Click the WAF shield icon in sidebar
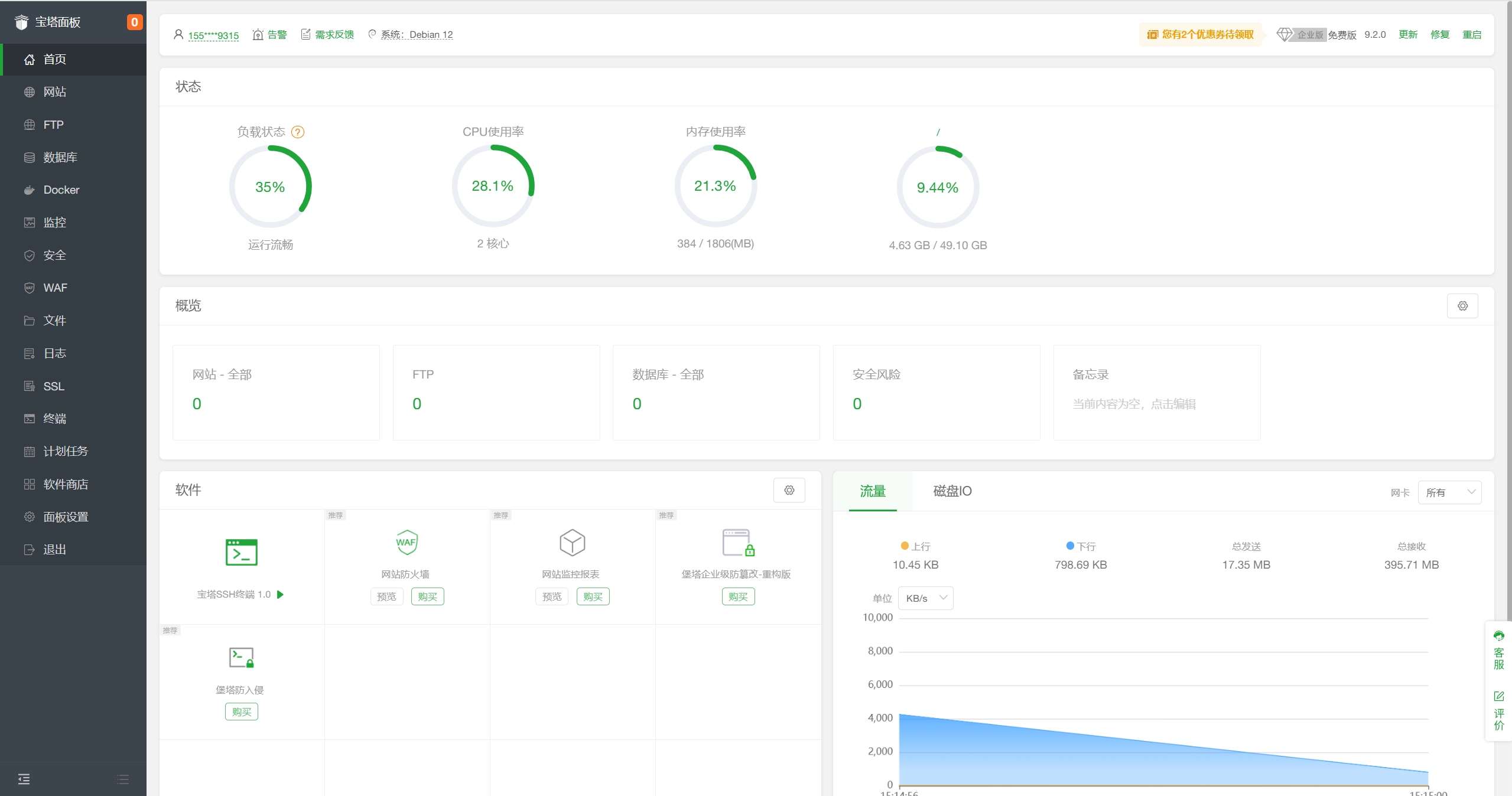1512x796 pixels. pos(30,288)
